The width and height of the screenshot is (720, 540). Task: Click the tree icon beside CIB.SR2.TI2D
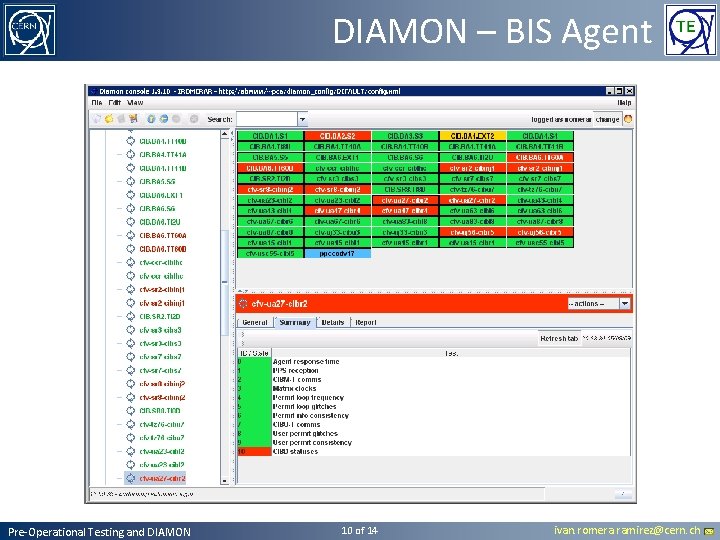[130, 316]
